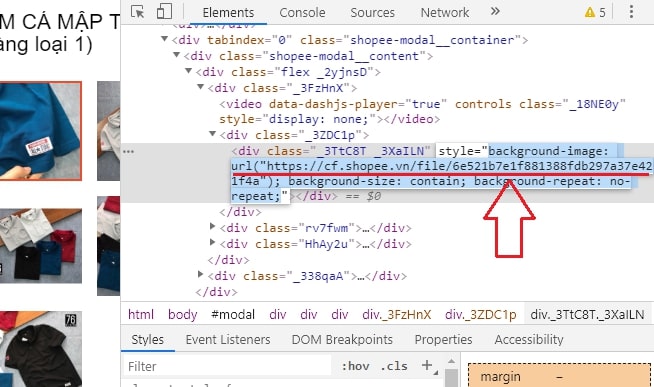Select the blue shirt product thumbnail
654x387 pixels.
(x=40, y=131)
